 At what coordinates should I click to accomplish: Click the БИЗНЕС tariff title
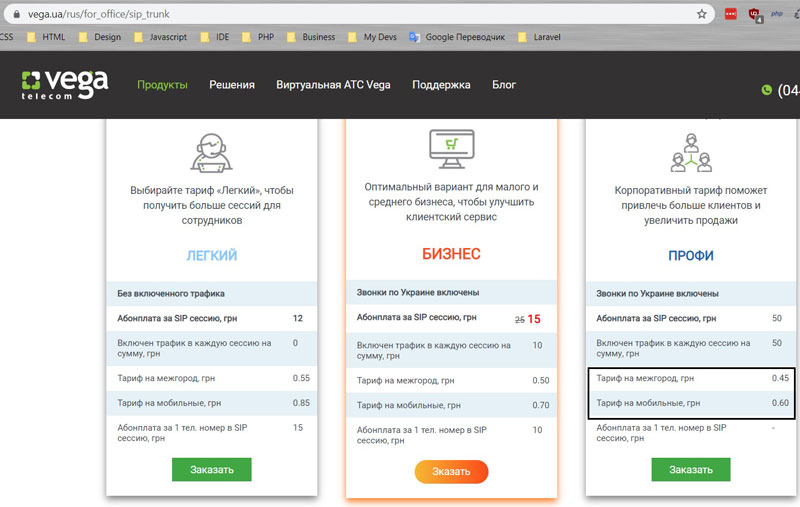coord(452,254)
